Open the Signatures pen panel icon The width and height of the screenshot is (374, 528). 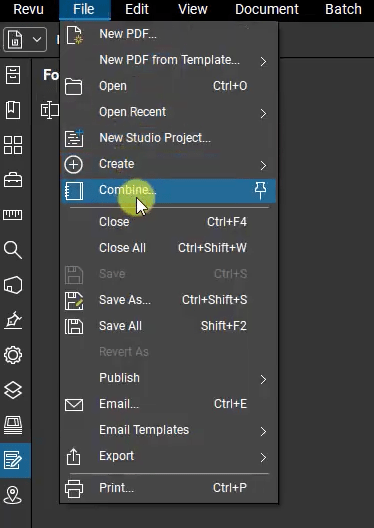(x=13, y=320)
